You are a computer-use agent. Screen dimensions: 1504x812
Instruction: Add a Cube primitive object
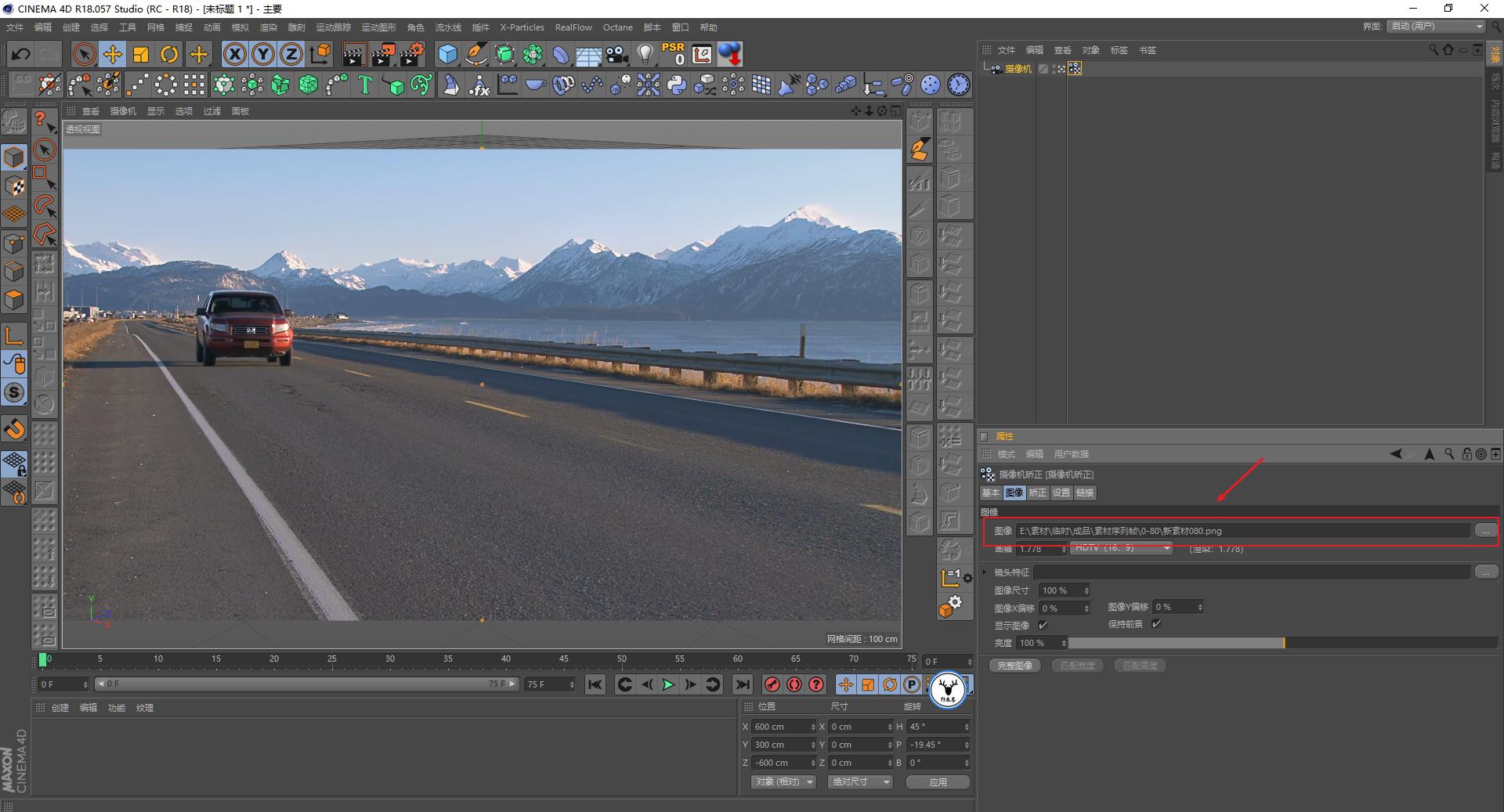coord(447,54)
